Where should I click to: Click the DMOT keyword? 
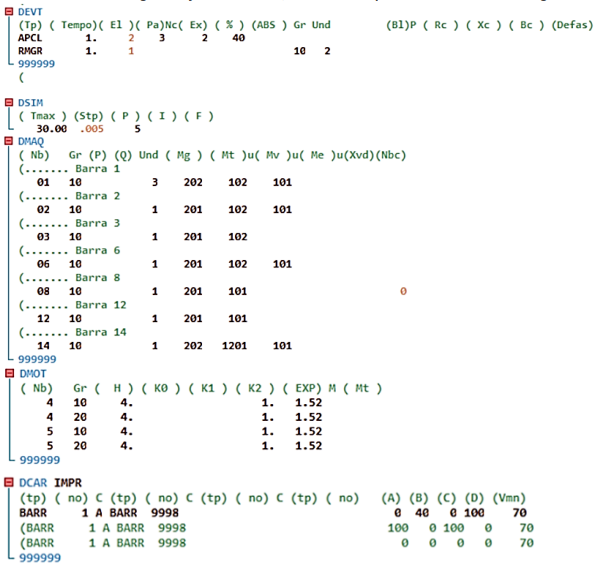coord(33,374)
